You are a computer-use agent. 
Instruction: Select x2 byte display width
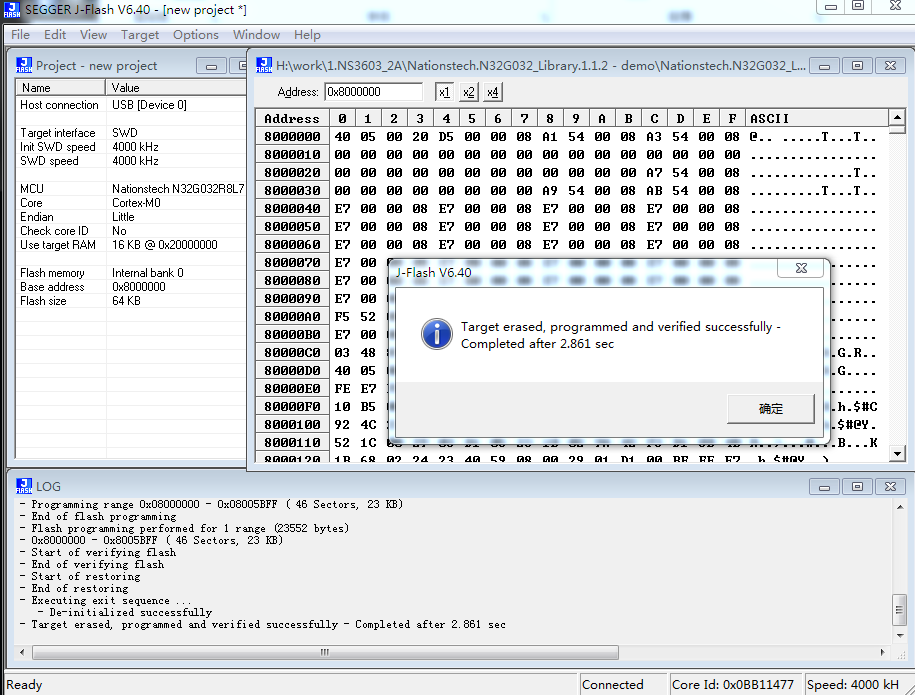click(x=469, y=92)
